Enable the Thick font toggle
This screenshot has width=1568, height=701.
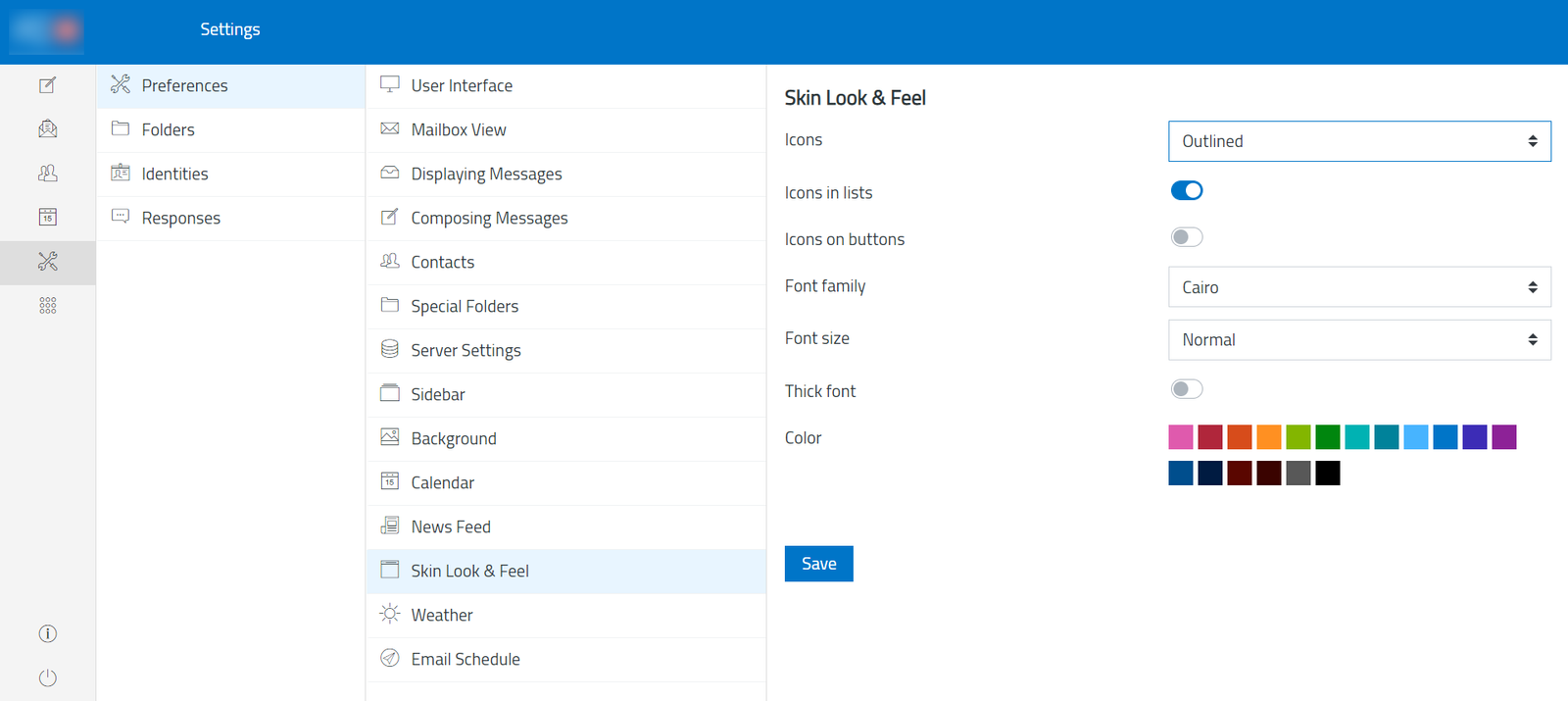[1187, 389]
